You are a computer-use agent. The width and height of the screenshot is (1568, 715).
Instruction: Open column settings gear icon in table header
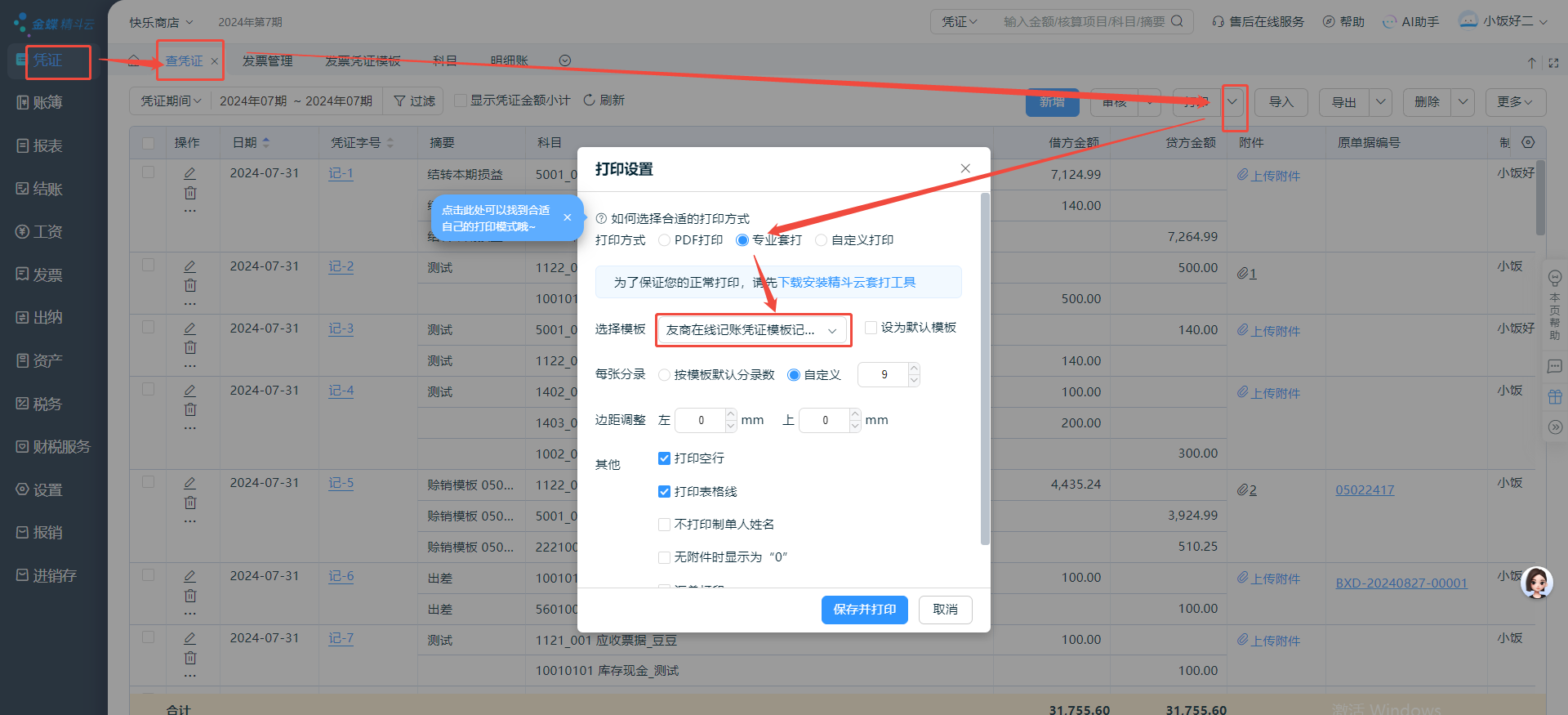click(1528, 142)
